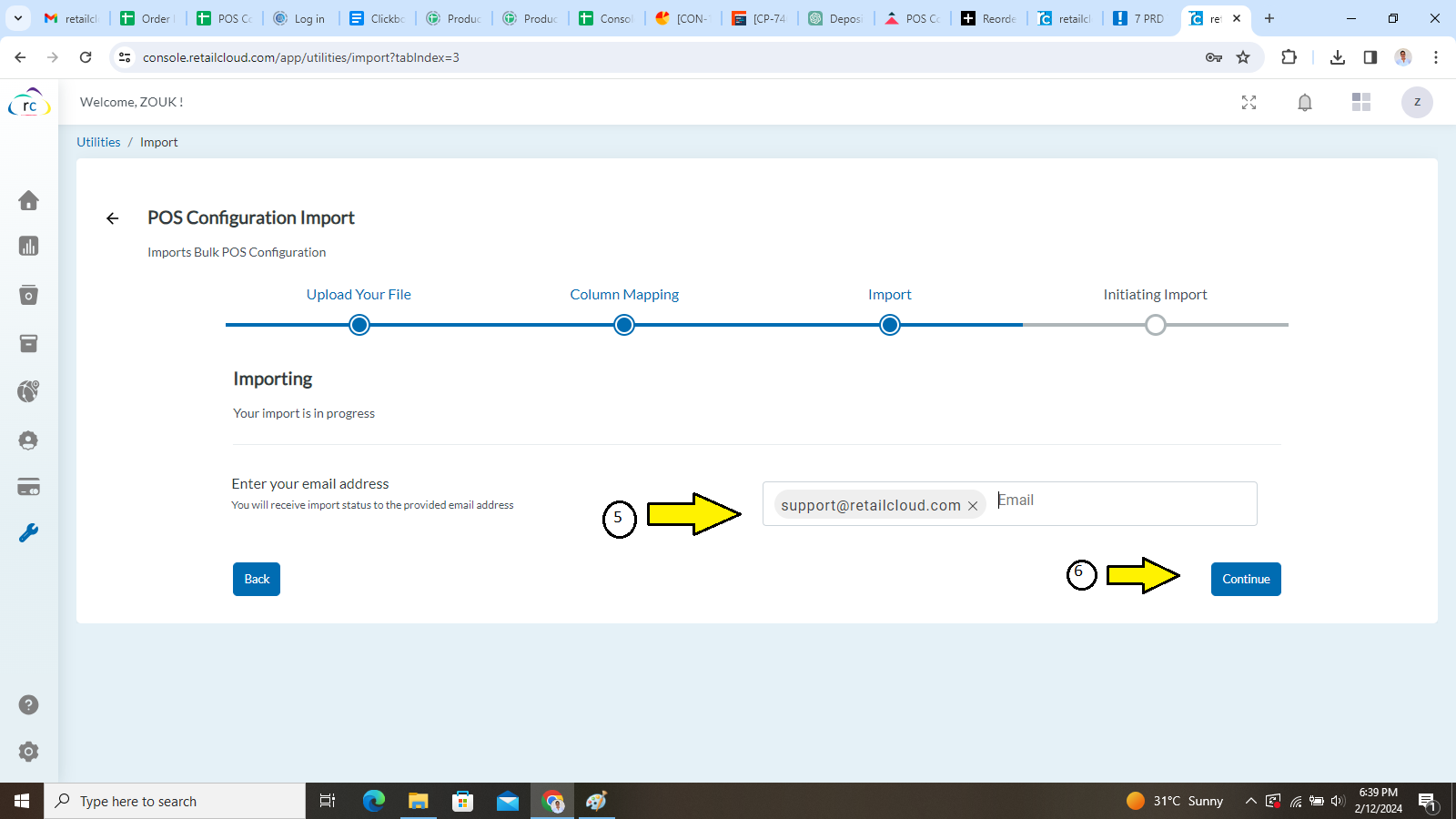This screenshot has height=819, width=1456.
Task: Remove support@retailcloud.com email chip
Action: (x=972, y=505)
